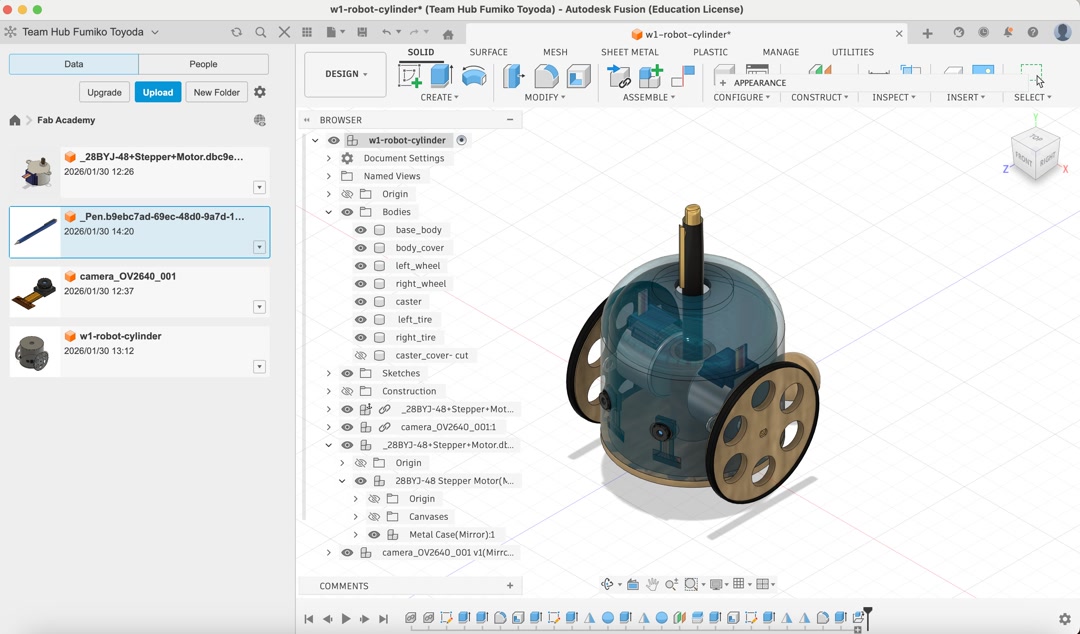Image resolution: width=1080 pixels, height=634 pixels.
Task: Click the refresh icon in data panel
Action: [x=236, y=32]
